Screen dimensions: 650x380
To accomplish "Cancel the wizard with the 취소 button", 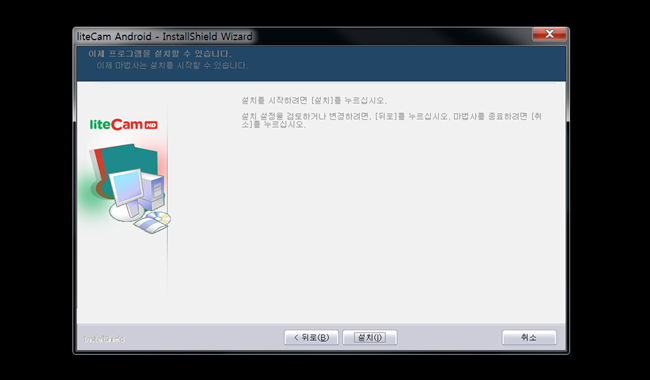I will tap(529, 337).
